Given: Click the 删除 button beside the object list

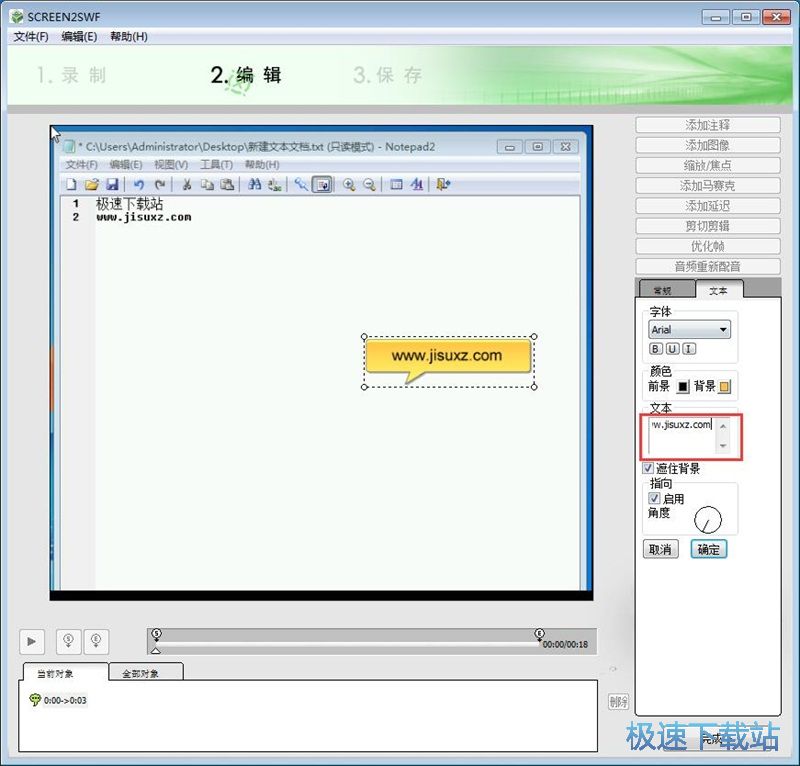Looking at the screenshot, I should pos(618,702).
